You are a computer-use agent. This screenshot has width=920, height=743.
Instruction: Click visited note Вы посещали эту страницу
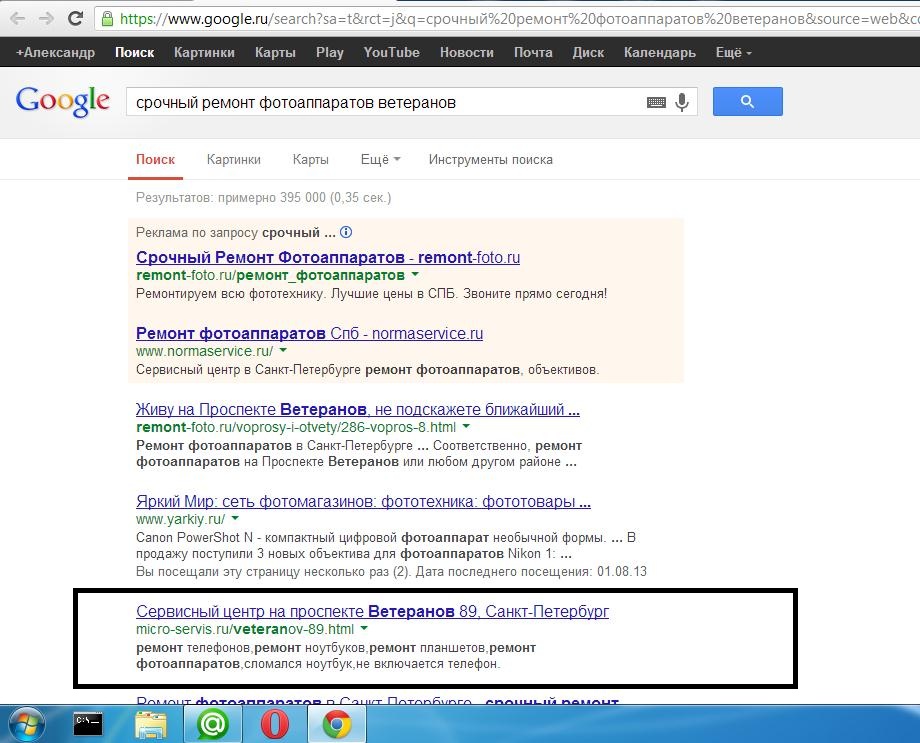pyautogui.click(x=391, y=572)
